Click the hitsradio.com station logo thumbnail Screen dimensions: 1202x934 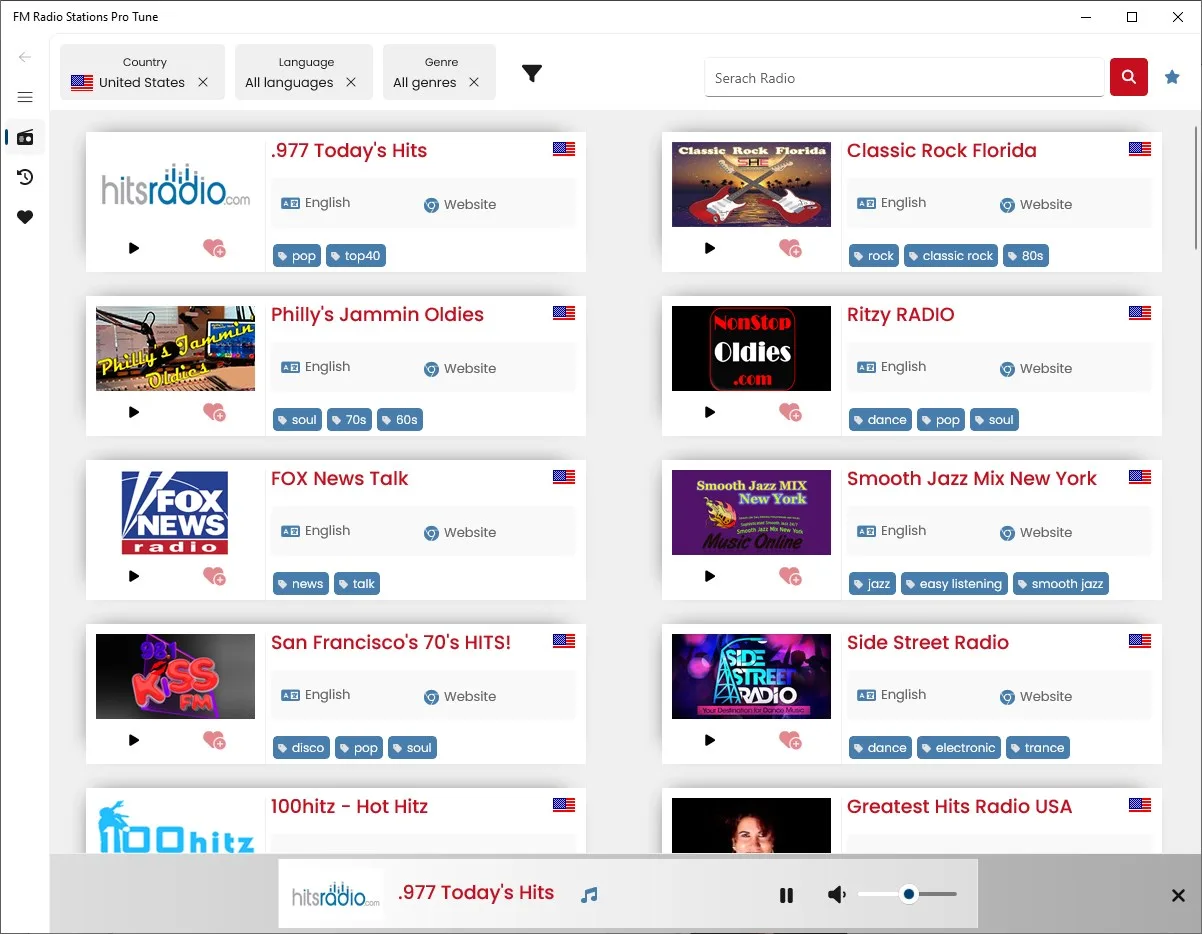(x=176, y=185)
